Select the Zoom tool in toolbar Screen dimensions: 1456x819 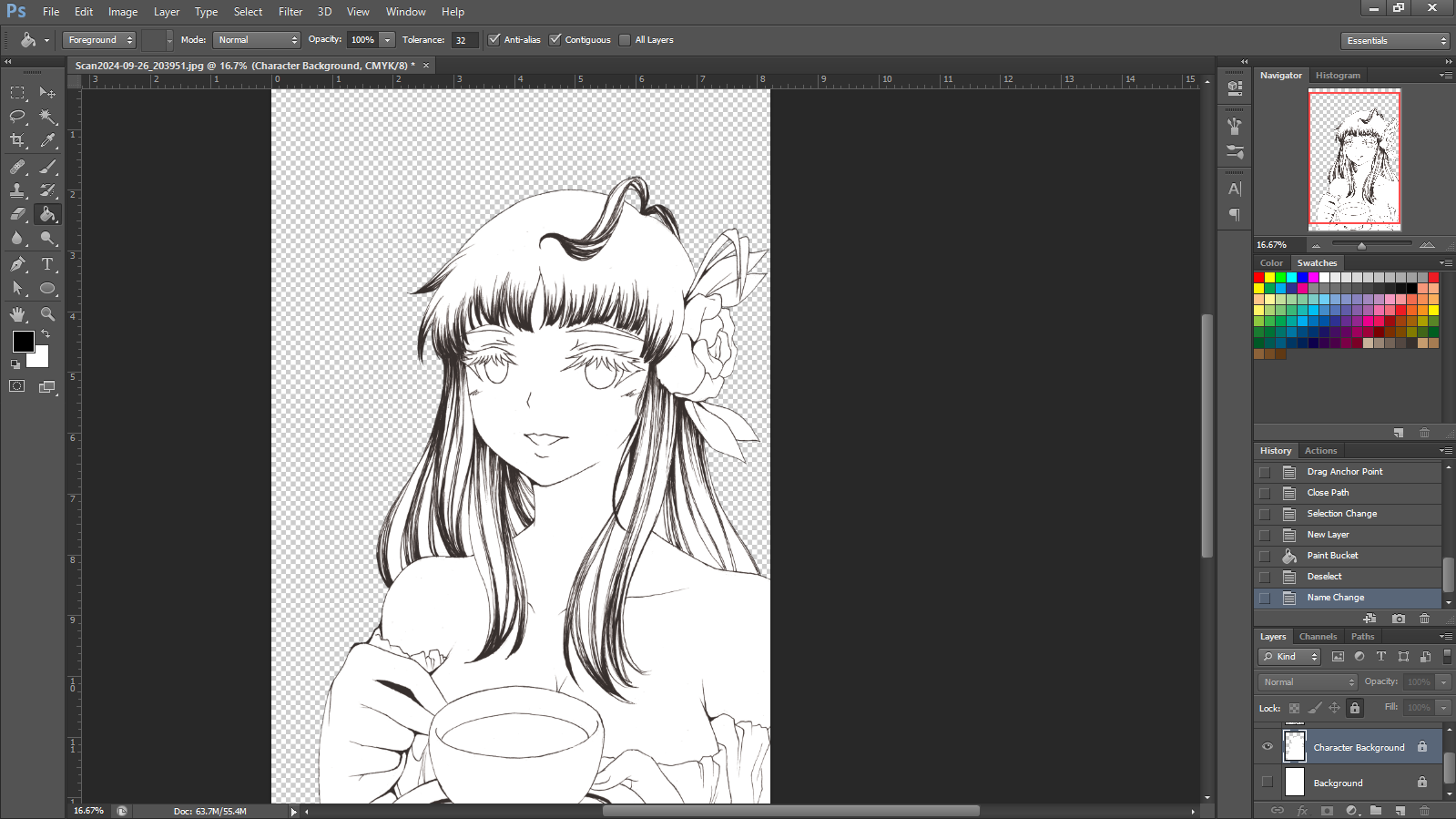pyautogui.click(x=47, y=314)
